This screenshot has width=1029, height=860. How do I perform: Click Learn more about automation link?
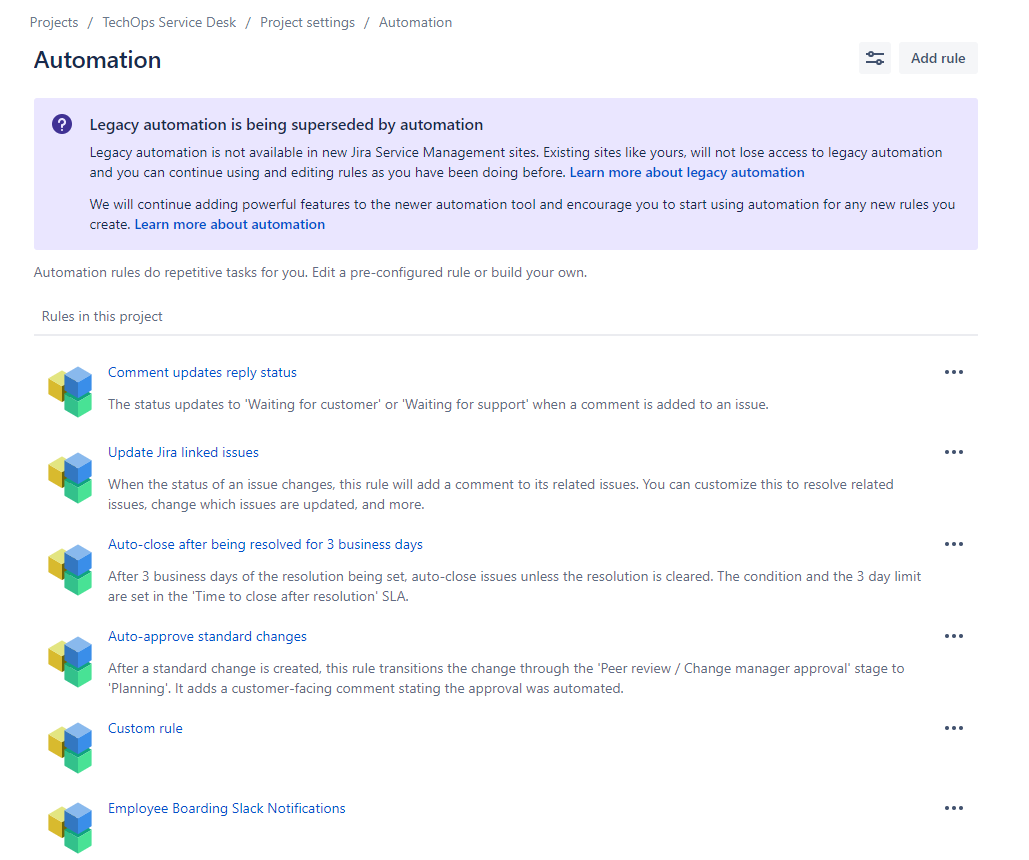pos(229,224)
